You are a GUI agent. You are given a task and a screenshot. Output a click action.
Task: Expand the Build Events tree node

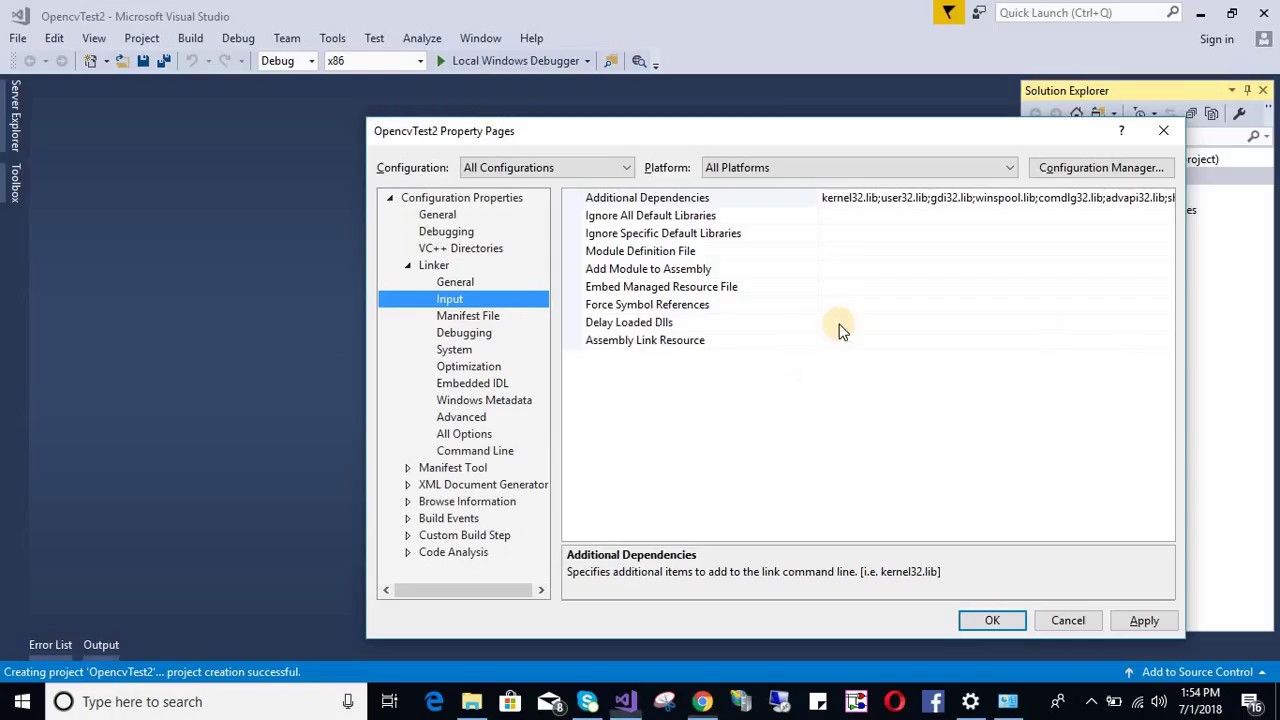(x=408, y=519)
